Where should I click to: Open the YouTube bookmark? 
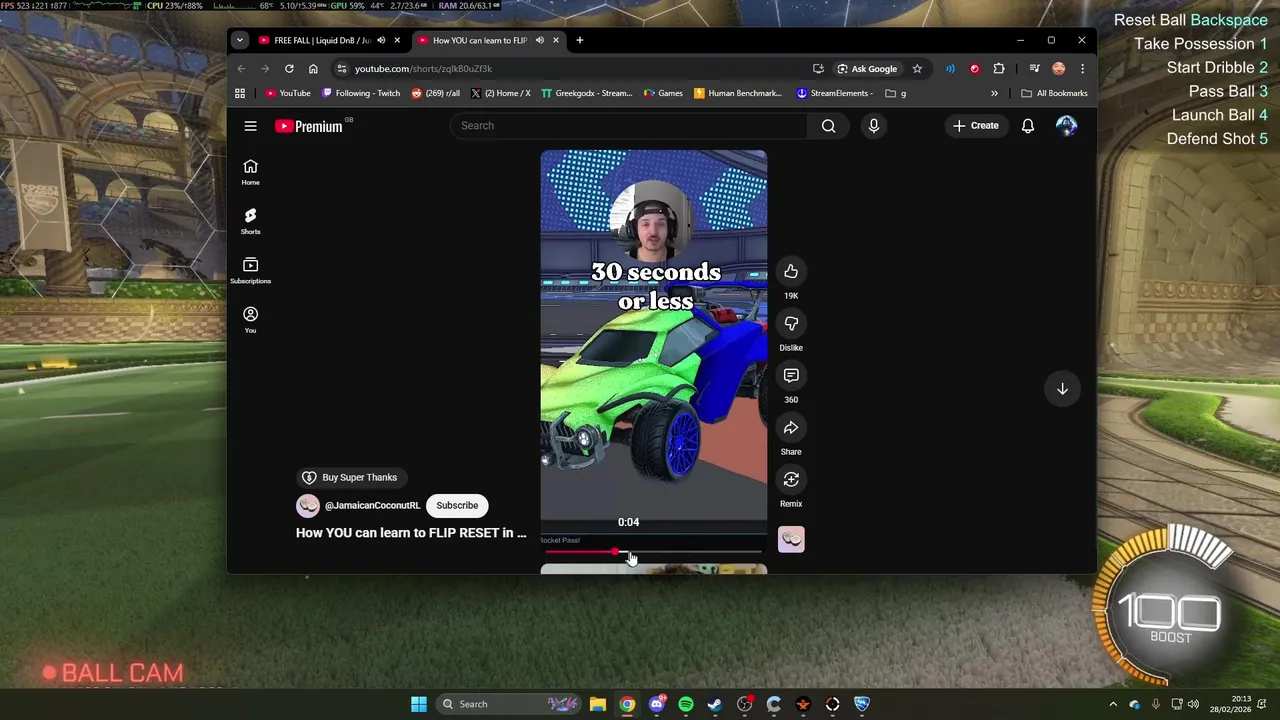tap(288, 93)
